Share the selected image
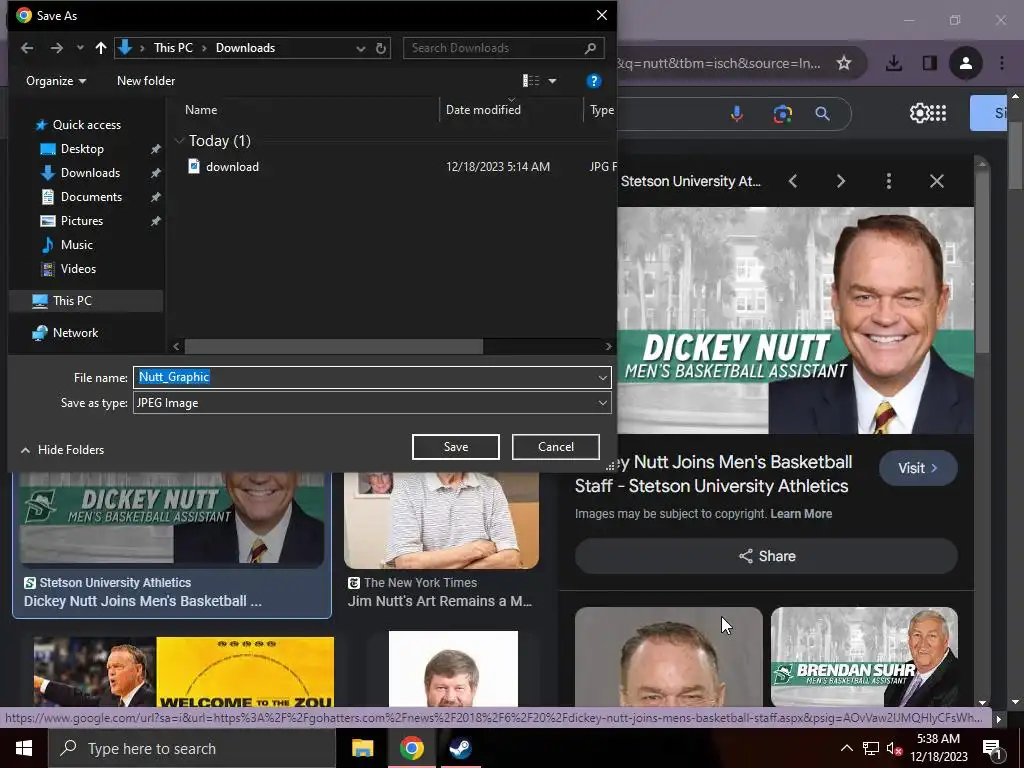 point(767,556)
